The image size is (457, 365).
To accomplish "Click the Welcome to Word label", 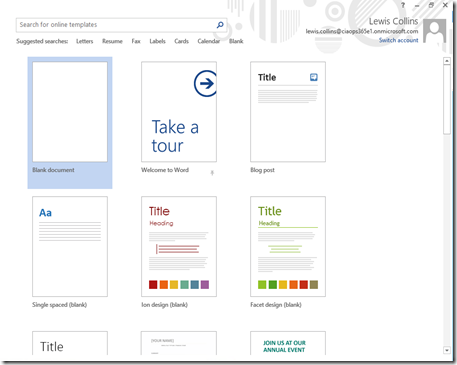I will coord(165,170).
